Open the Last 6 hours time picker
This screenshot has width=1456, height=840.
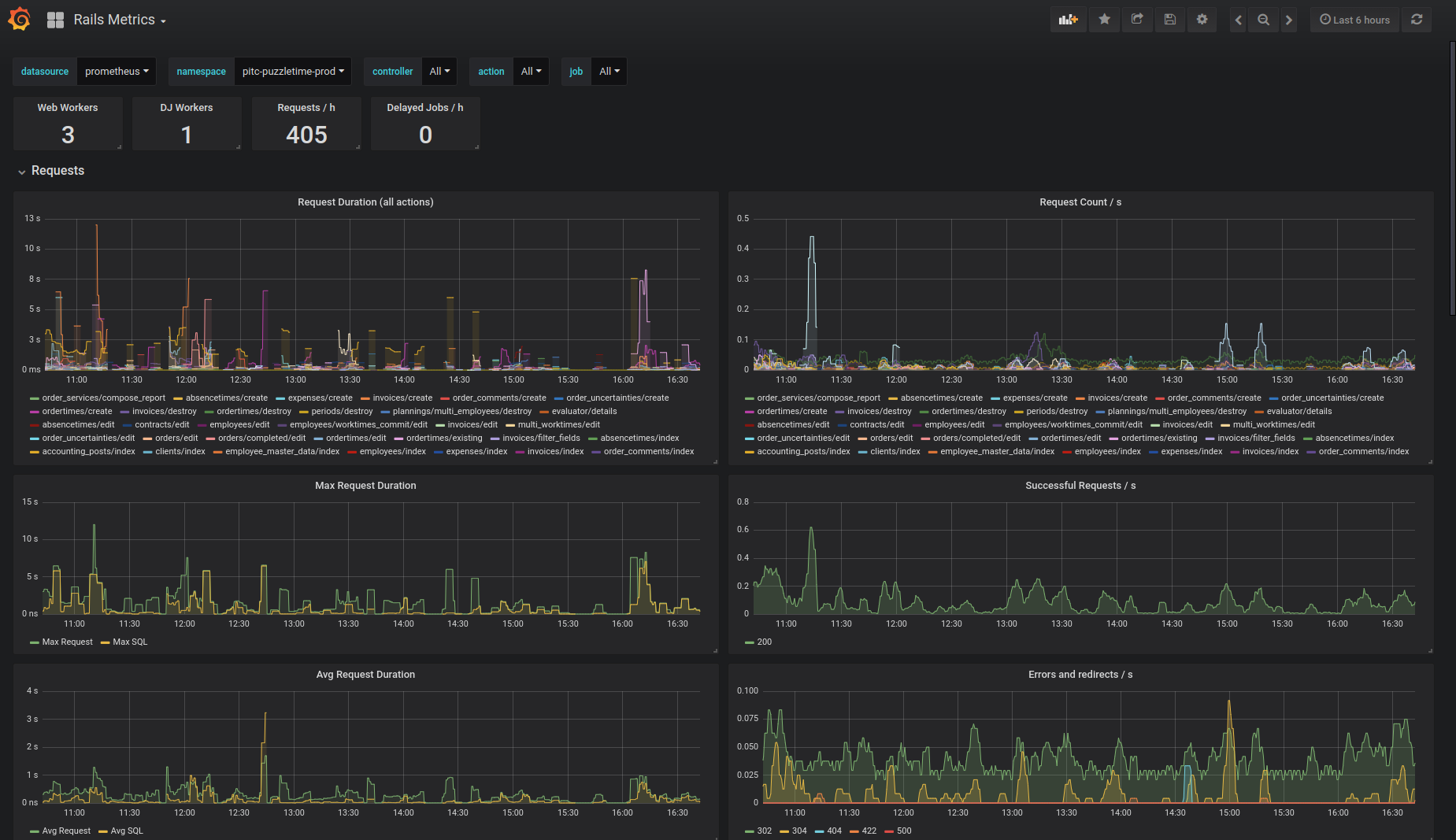point(1354,20)
